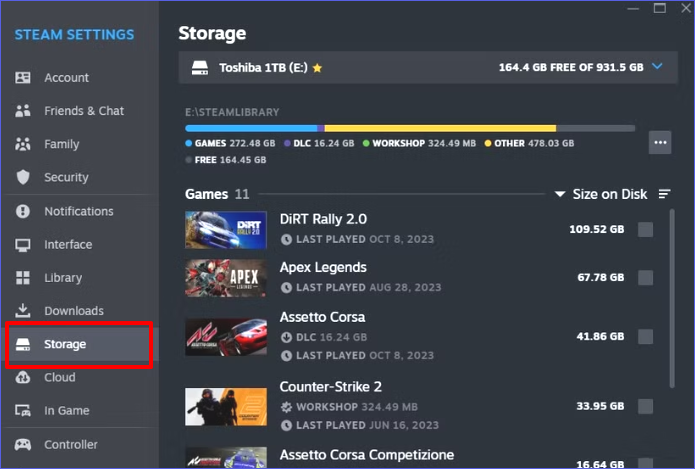Click the Controller gamepad icon

click(23, 444)
